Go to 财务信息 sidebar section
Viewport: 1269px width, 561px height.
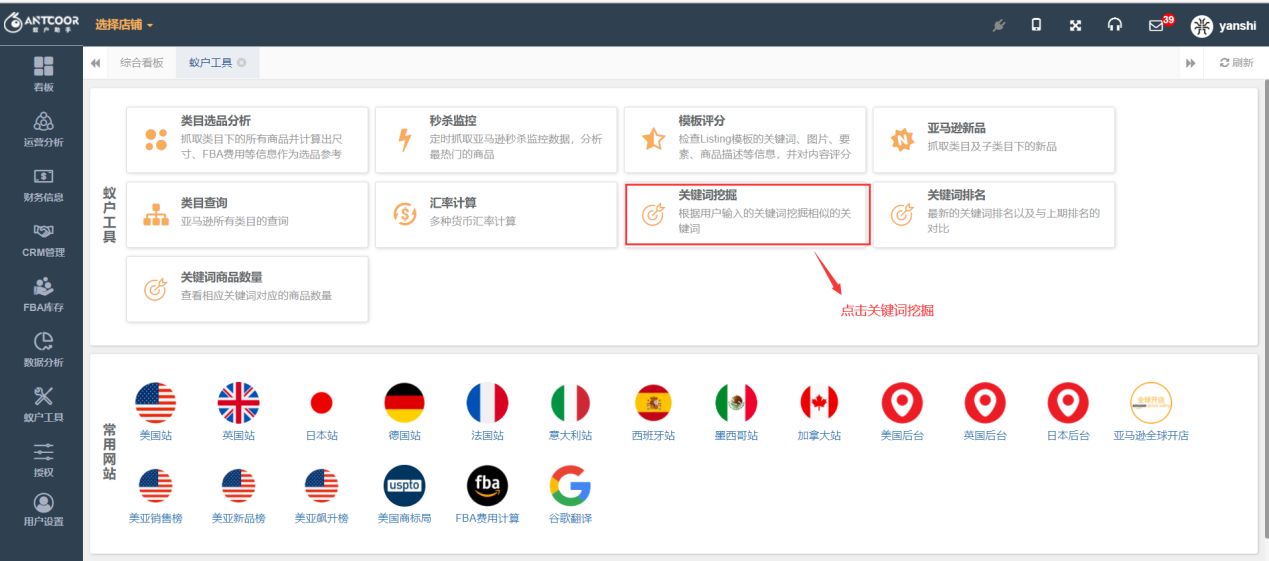tap(43, 184)
